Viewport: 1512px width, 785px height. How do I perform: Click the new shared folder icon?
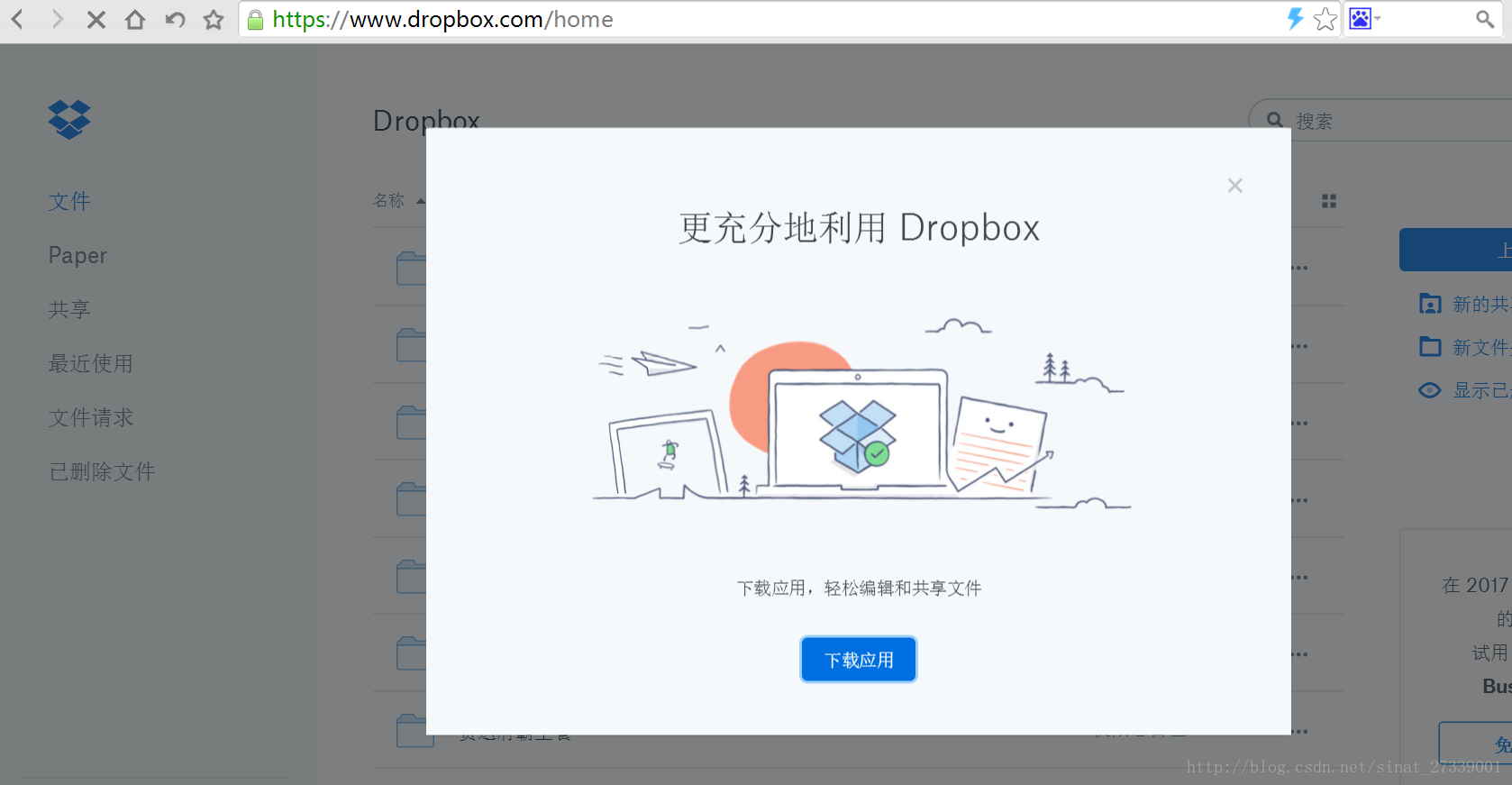(x=1430, y=304)
